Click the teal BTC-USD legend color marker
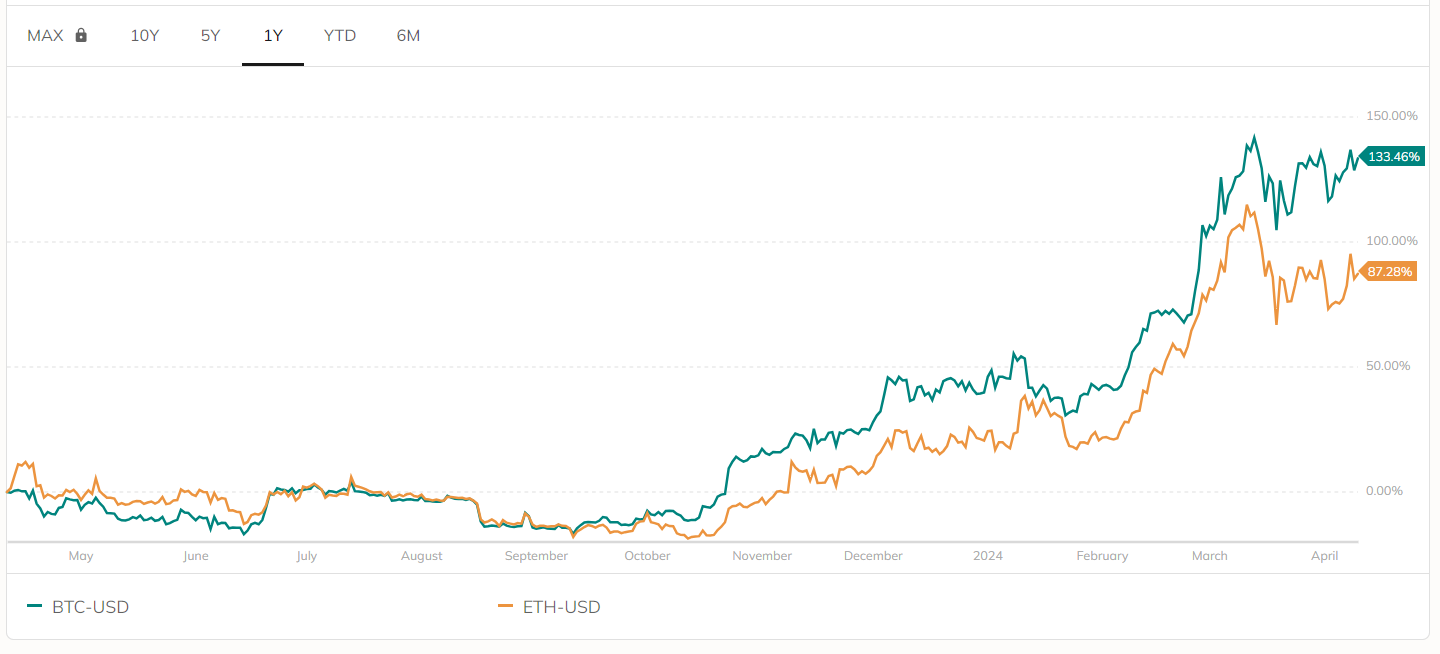Viewport: 1440px width, 654px height. (x=35, y=606)
